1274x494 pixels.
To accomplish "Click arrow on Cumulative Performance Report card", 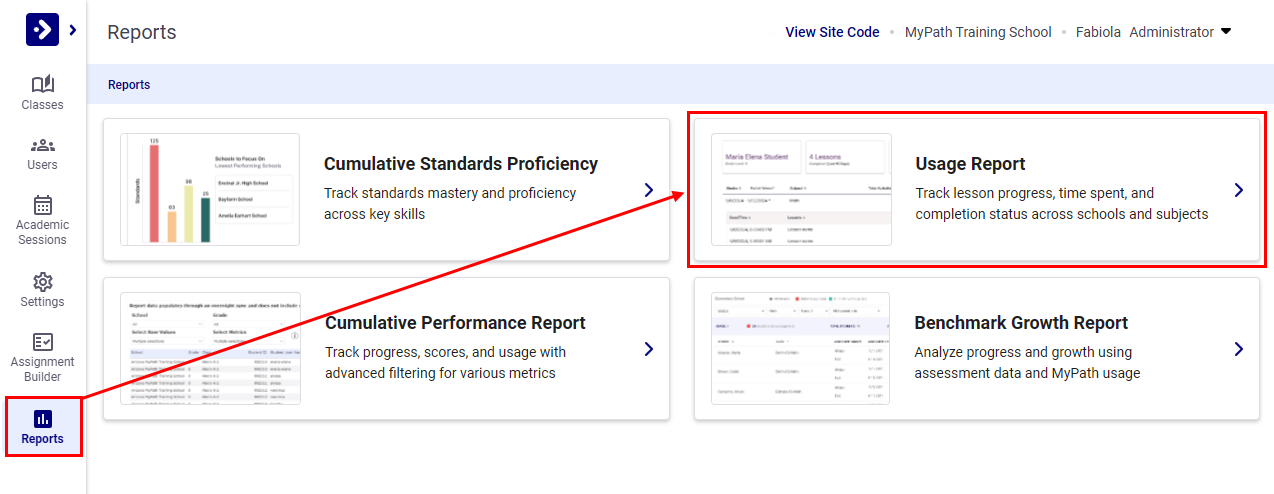I will 649,349.
